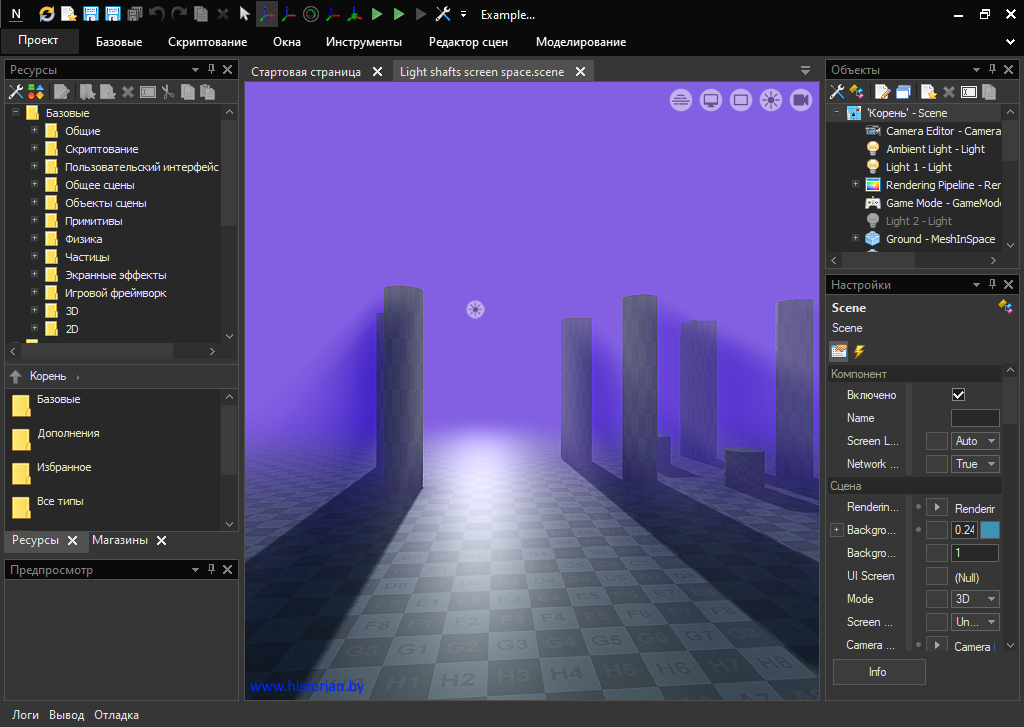1024x727 pixels.
Task: Open the Network True dropdown
Action: 976,464
